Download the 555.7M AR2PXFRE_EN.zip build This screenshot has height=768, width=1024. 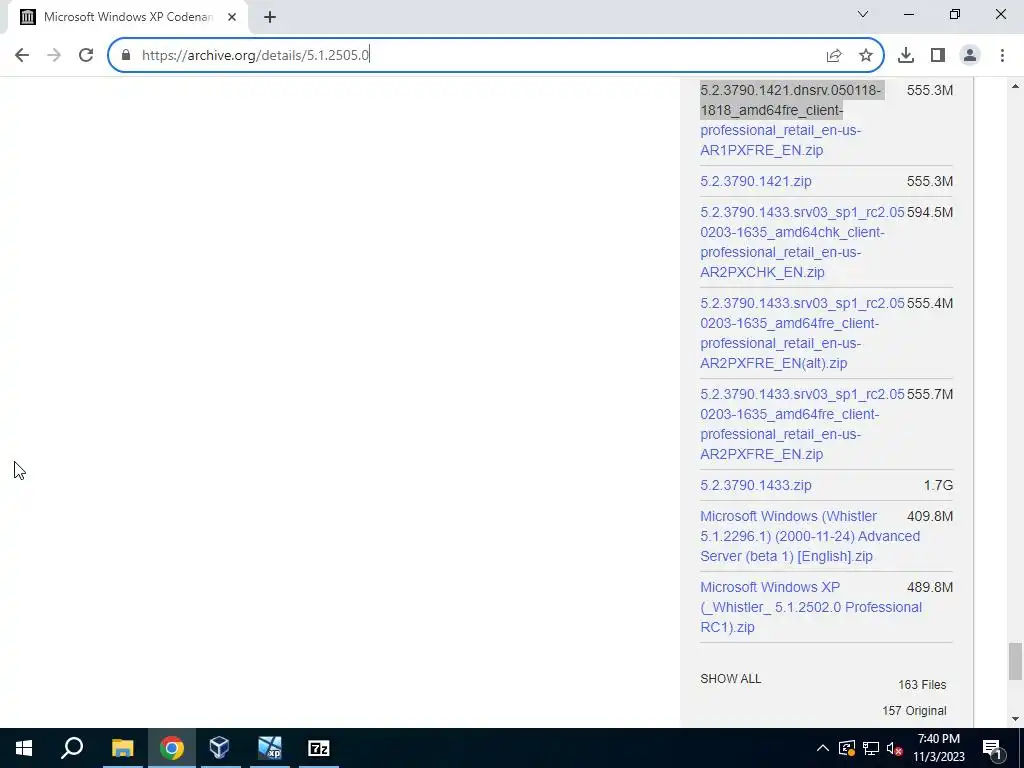802,424
